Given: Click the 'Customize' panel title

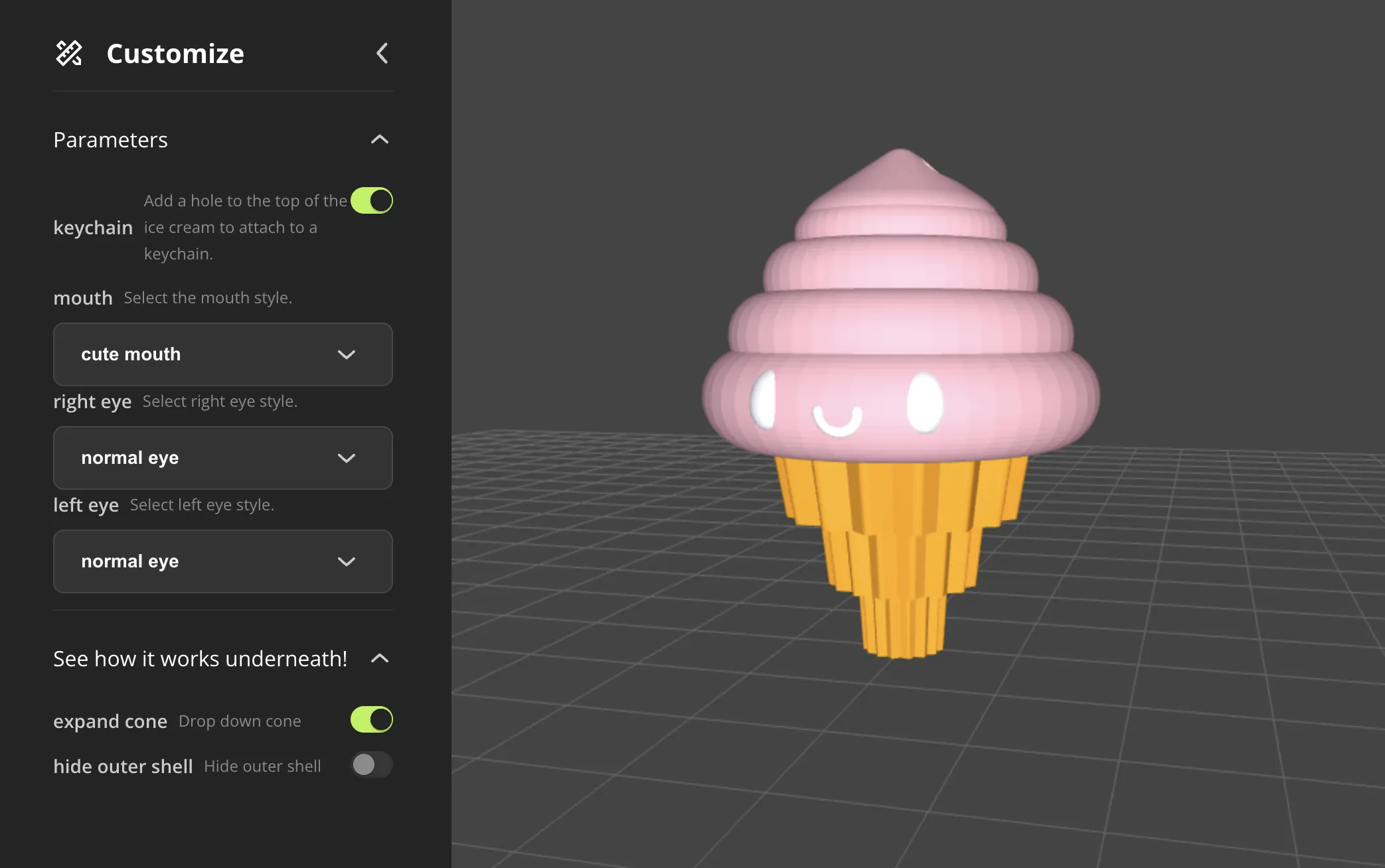Looking at the screenshot, I should click(x=175, y=53).
